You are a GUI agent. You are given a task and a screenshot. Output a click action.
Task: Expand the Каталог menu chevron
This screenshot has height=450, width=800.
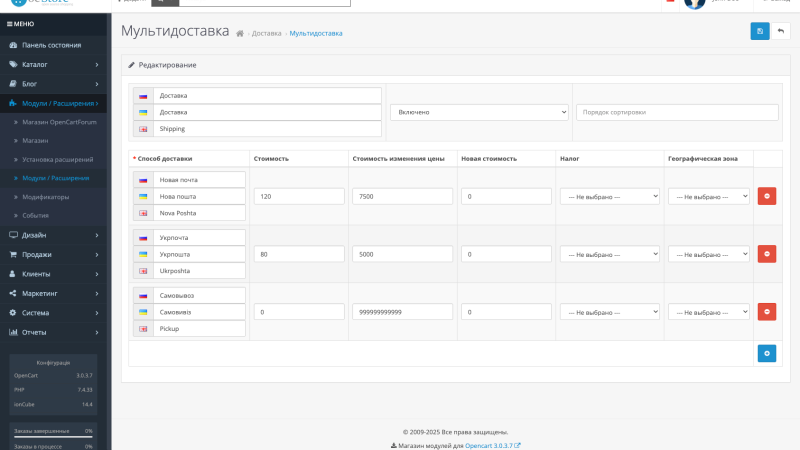coord(97,65)
